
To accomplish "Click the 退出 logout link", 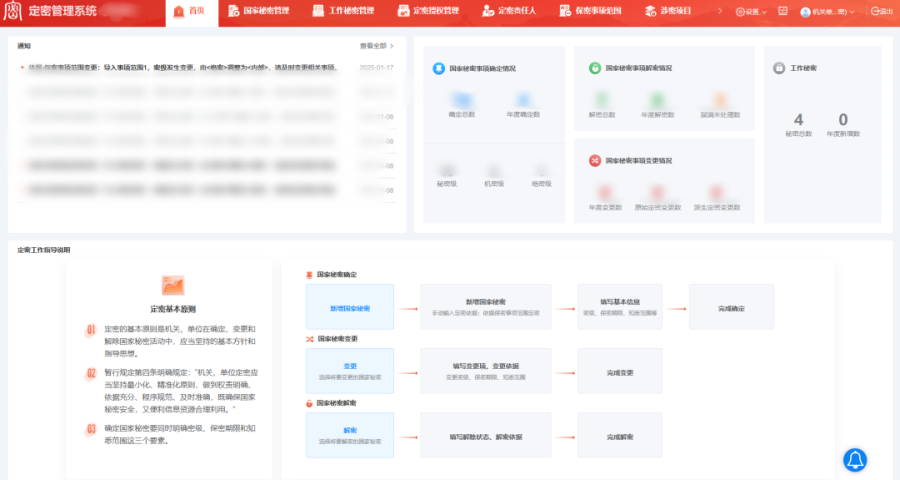I will pos(880,12).
